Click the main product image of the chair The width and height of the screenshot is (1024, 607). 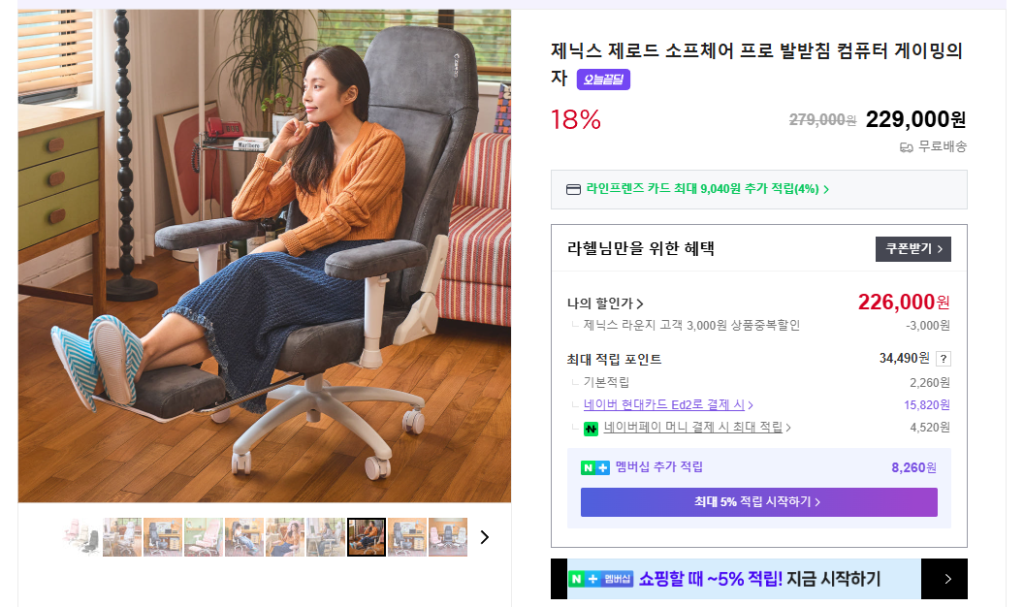[x=264, y=255]
